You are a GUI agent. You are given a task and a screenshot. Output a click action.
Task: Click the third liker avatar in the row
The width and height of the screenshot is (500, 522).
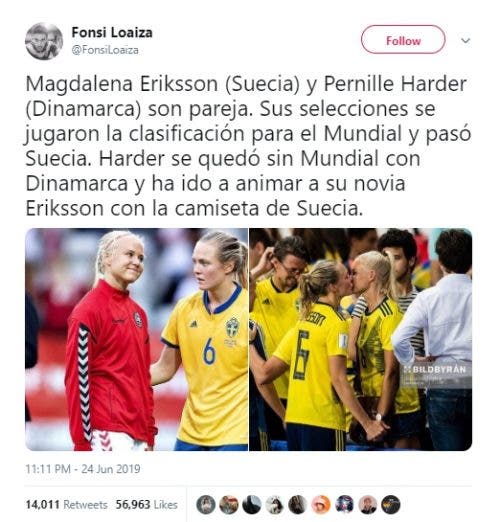pyautogui.click(x=252, y=505)
